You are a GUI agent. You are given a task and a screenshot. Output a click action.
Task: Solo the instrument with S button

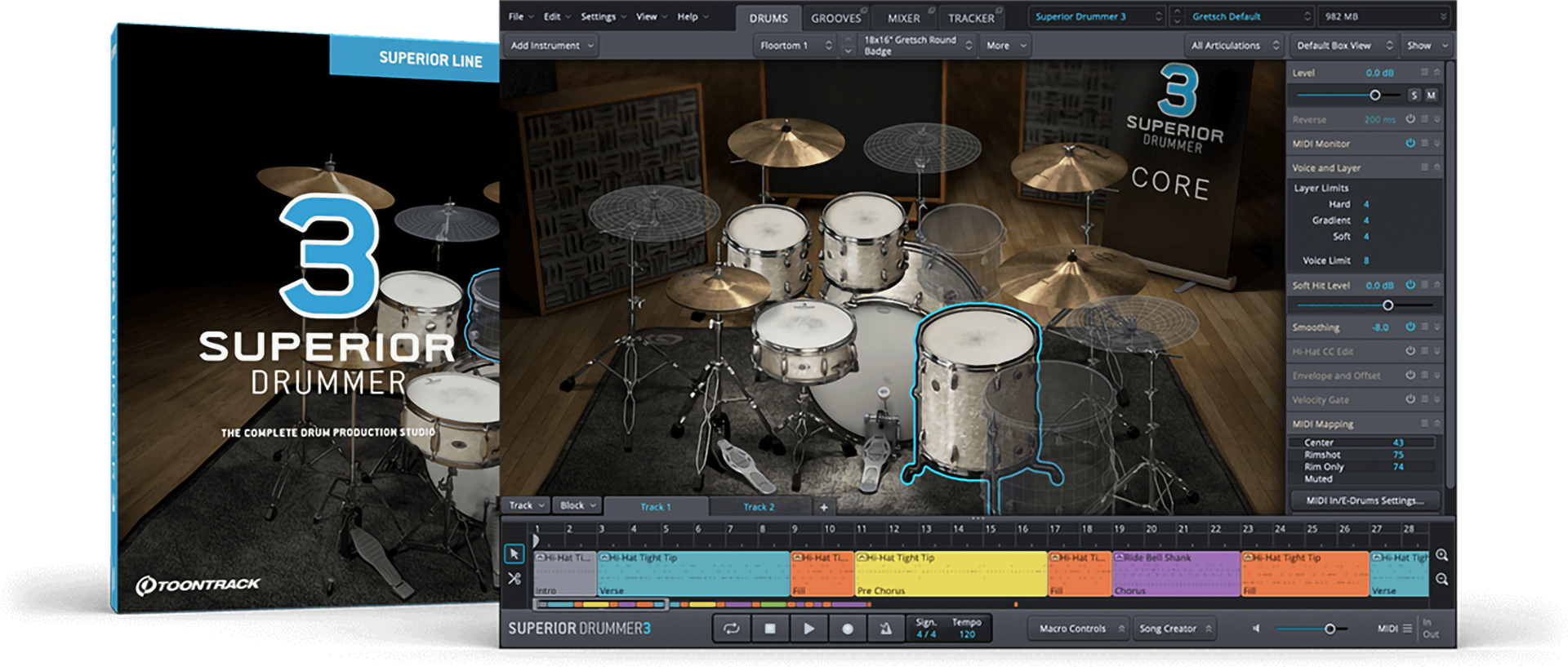[1414, 96]
